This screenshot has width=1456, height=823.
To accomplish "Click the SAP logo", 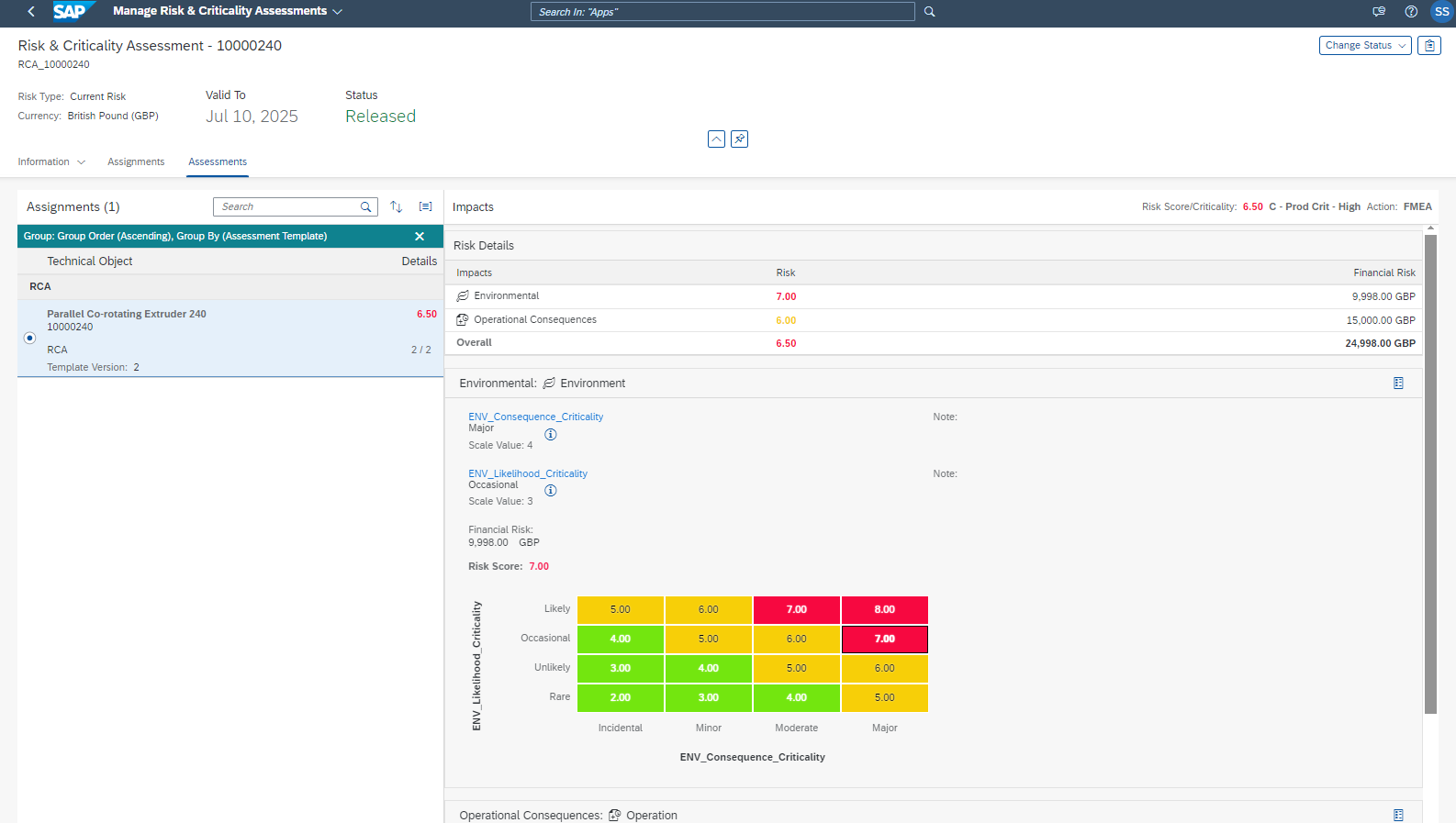I will pyautogui.click(x=73, y=11).
